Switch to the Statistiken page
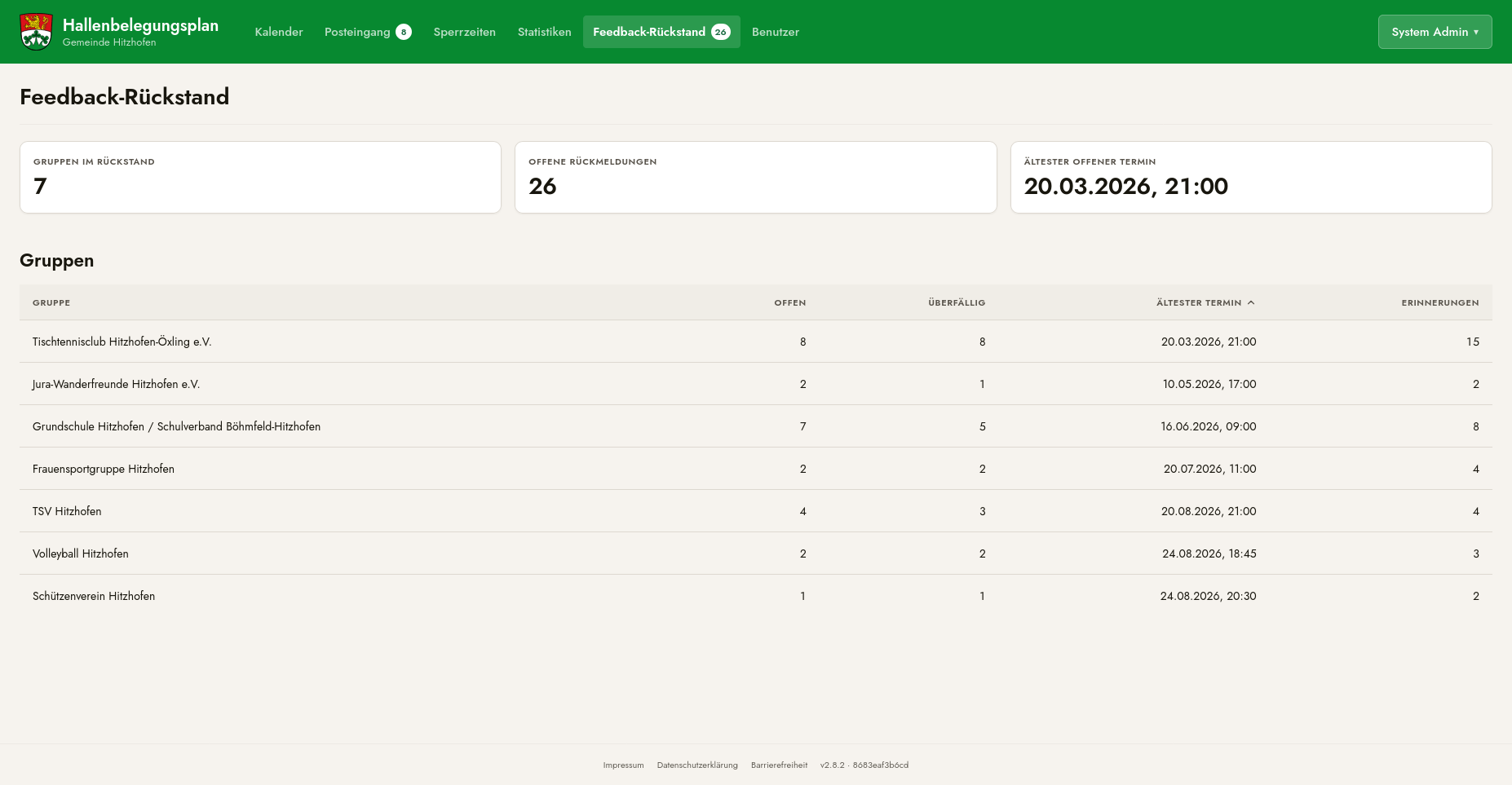1512x785 pixels. pyautogui.click(x=544, y=32)
